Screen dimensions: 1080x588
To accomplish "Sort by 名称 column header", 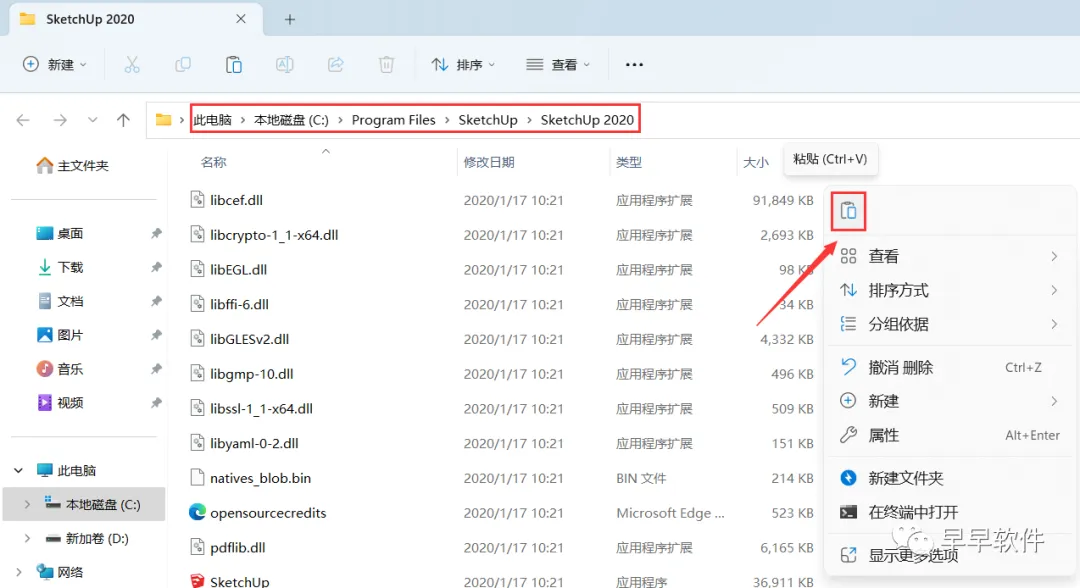I will pos(214,162).
